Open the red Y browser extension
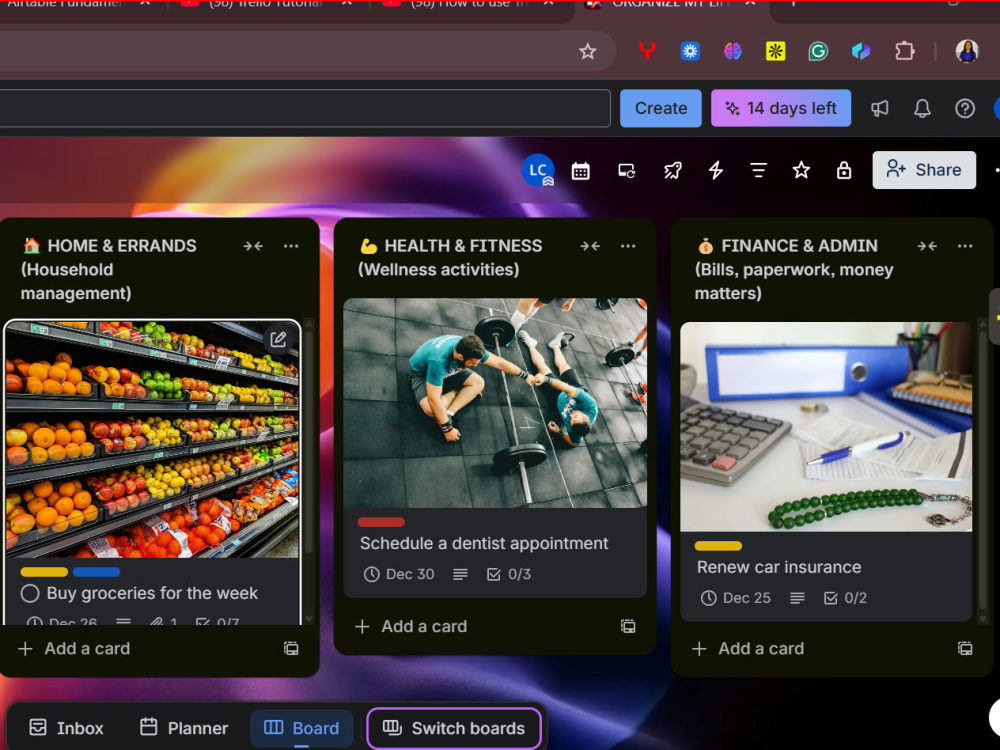1000x750 pixels. 647,51
